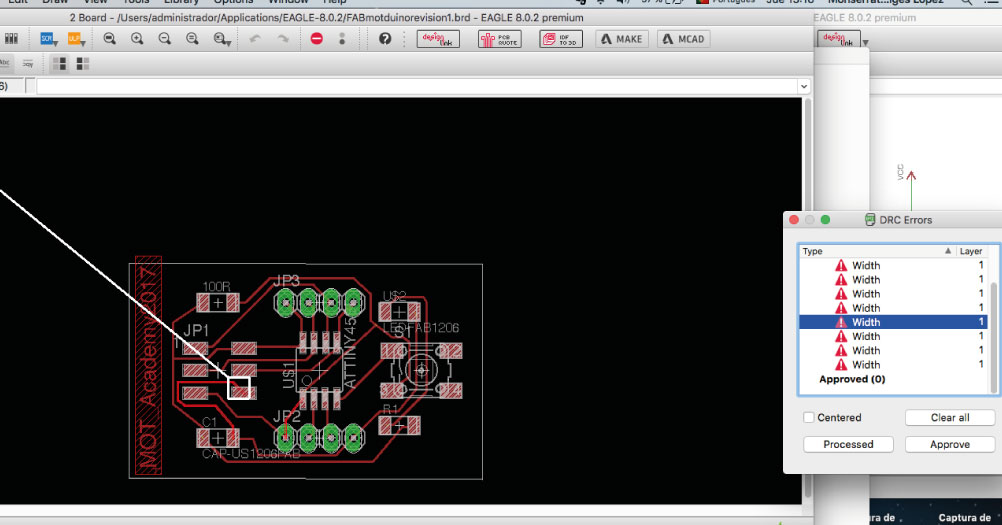Expand the zoom select dropdown arrow

click(229, 43)
